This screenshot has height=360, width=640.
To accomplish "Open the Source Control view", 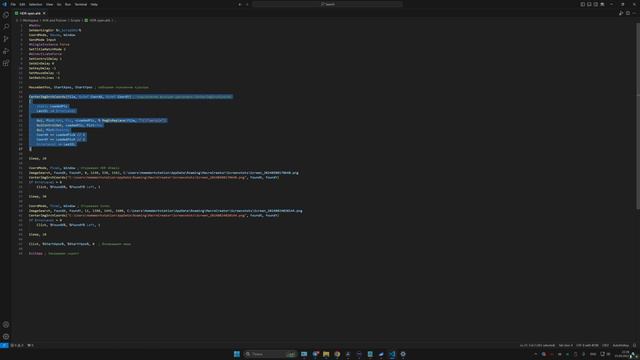I will [6, 39].
